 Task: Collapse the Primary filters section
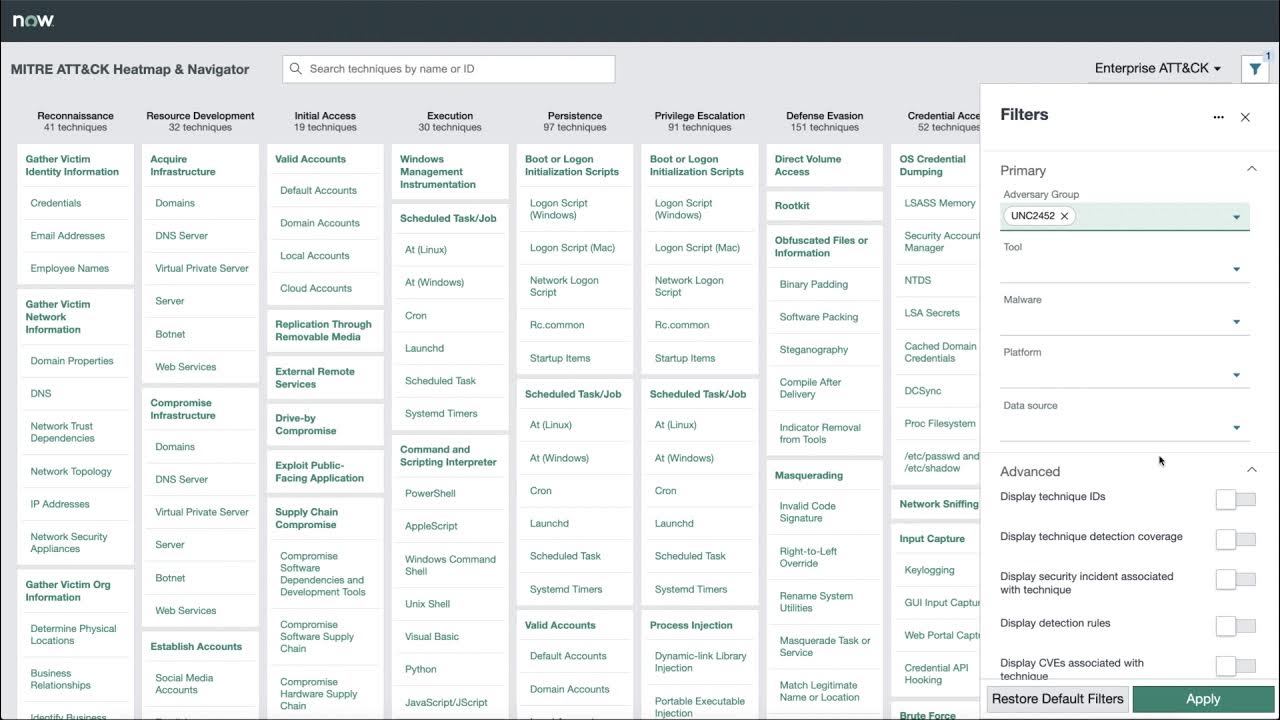pyautogui.click(x=1251, y=170)
